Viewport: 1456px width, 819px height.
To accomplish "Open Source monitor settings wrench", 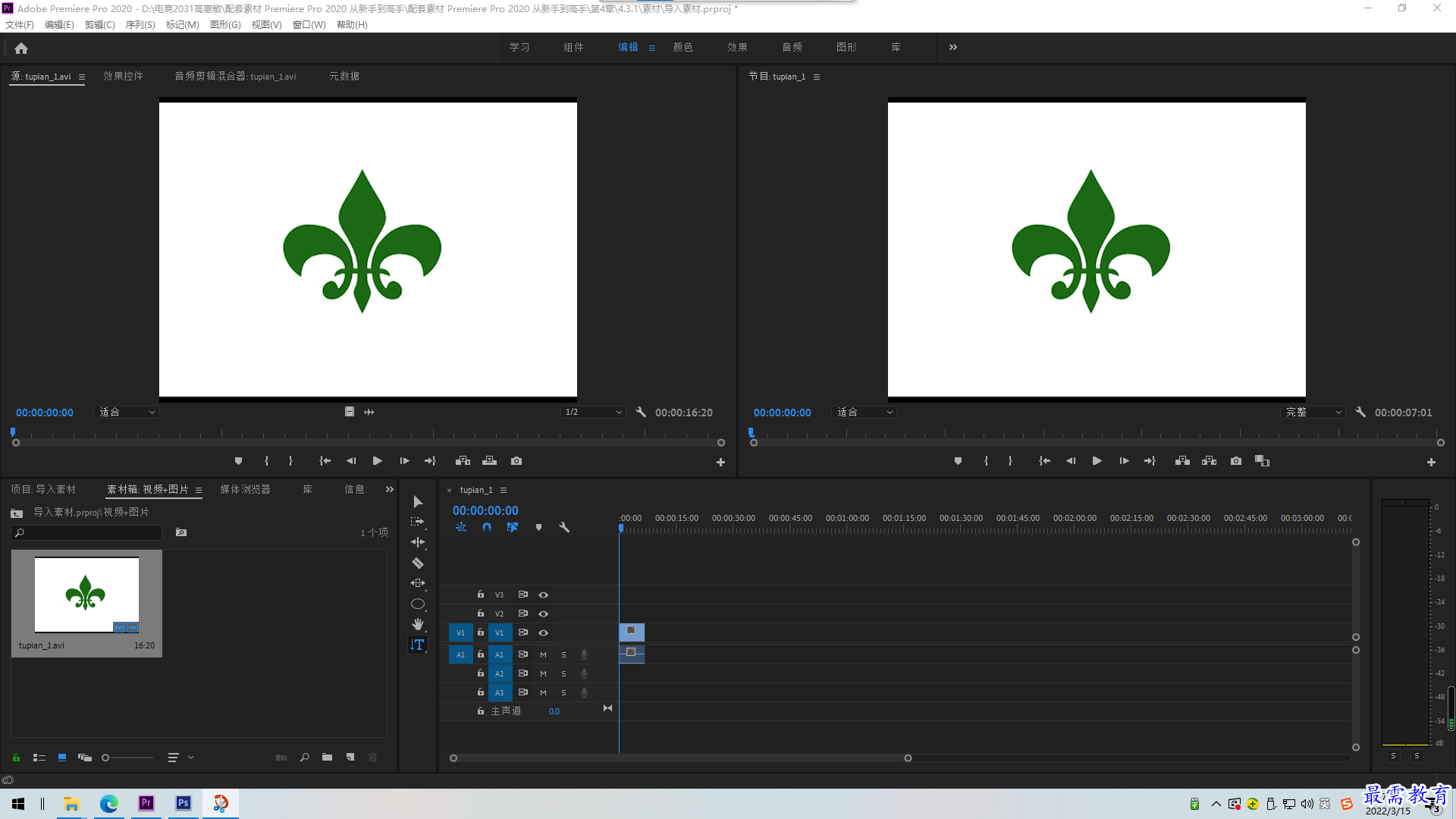I will click(641, 413).
